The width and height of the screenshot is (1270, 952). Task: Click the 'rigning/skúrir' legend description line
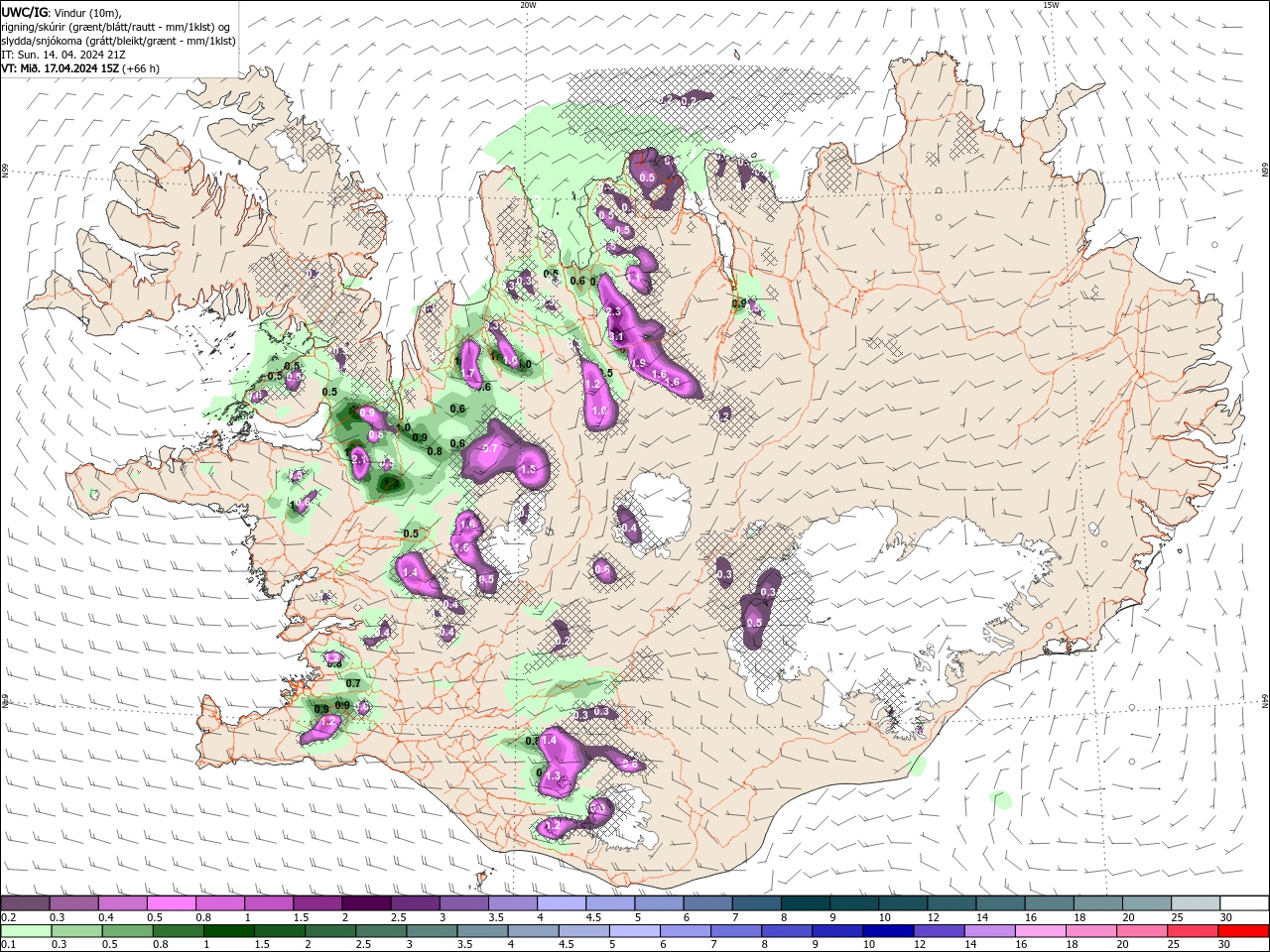coord(117,27)
